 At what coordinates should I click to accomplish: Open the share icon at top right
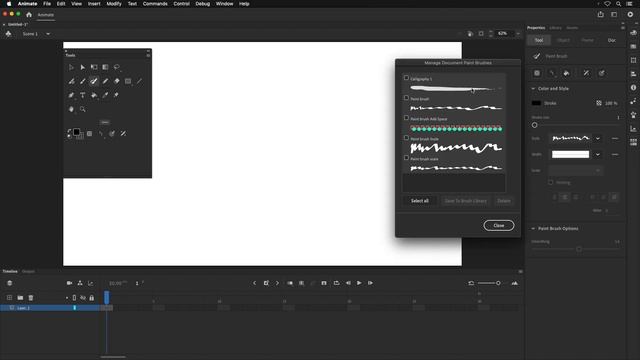point(600,14)
